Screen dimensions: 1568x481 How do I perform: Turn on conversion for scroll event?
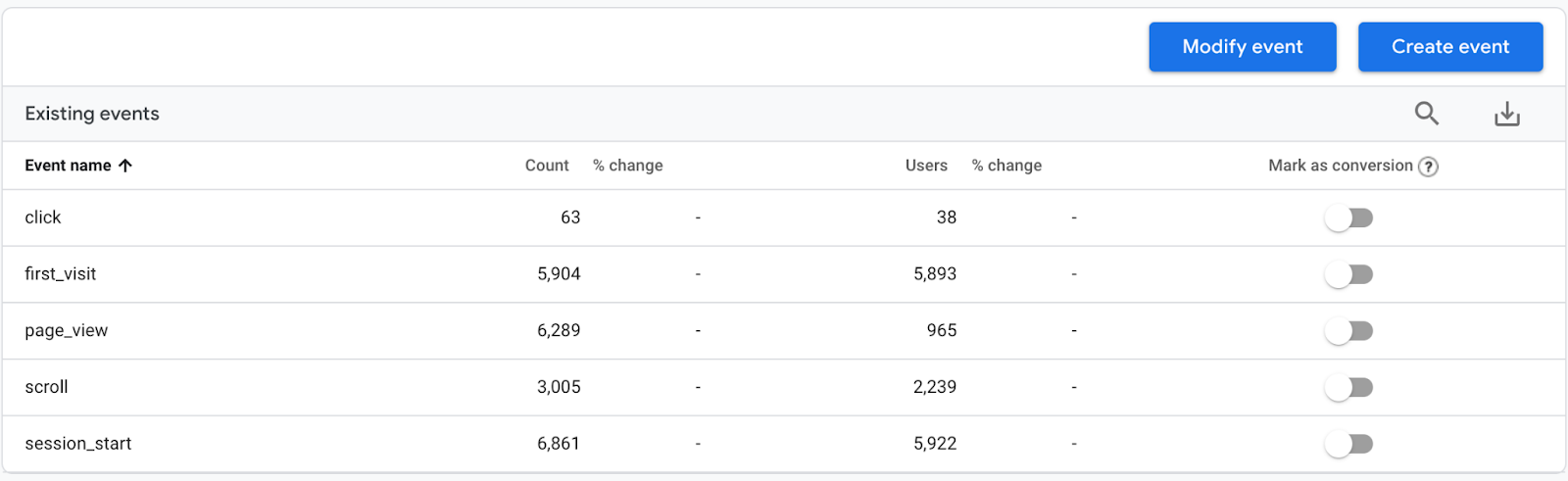pyautogui.click(x=1349, y=388)
